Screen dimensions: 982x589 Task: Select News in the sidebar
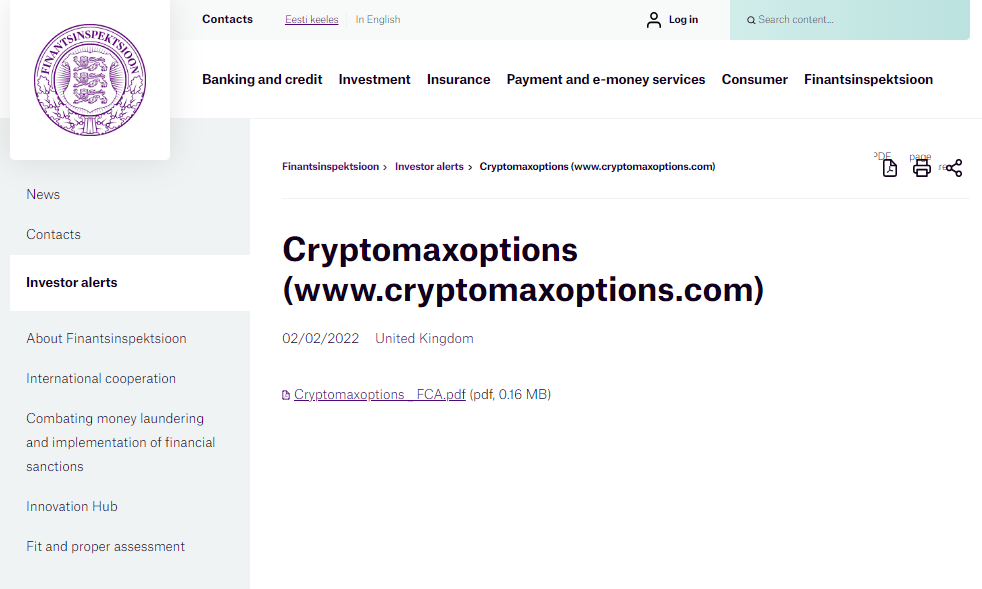click(x=43, y=194)
